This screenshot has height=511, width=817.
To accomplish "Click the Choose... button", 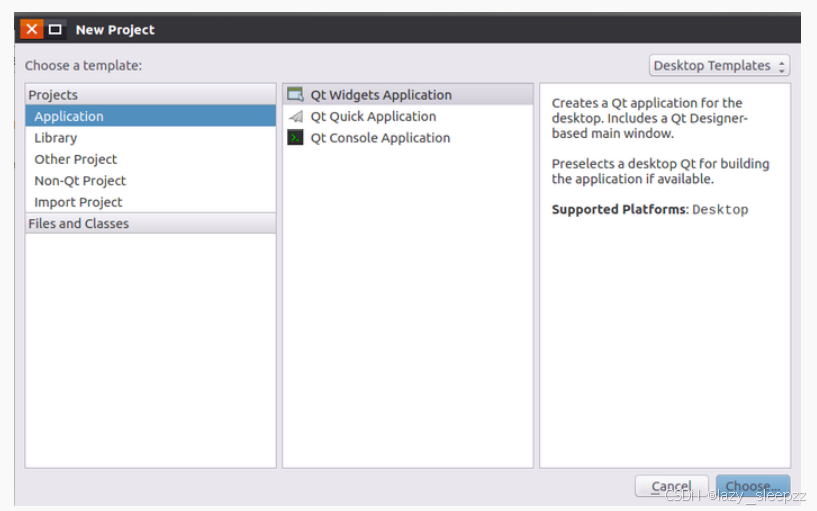I will click(753, 486).
